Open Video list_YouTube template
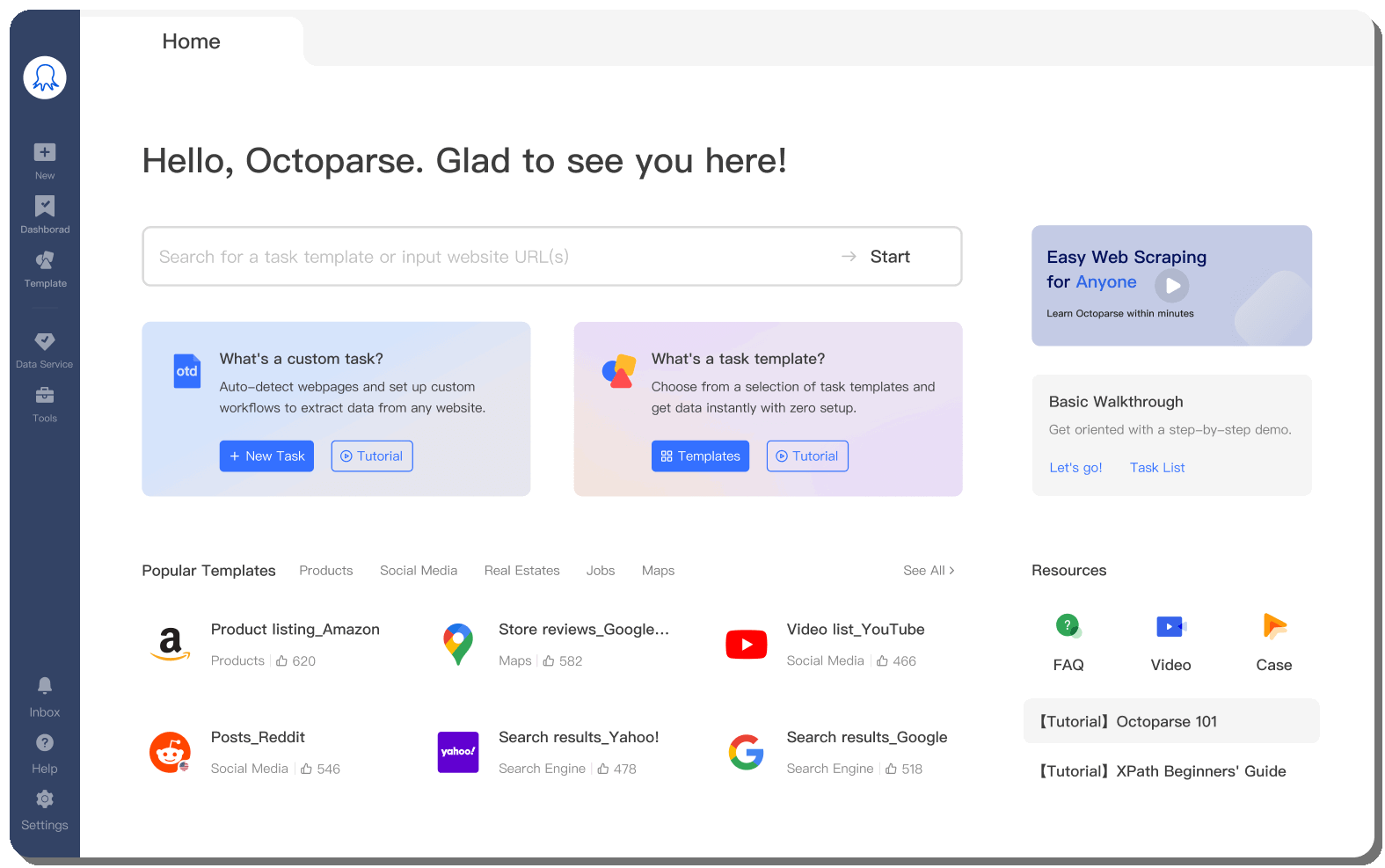Screen dimensions: 1385x868 [x=856, y=630]
